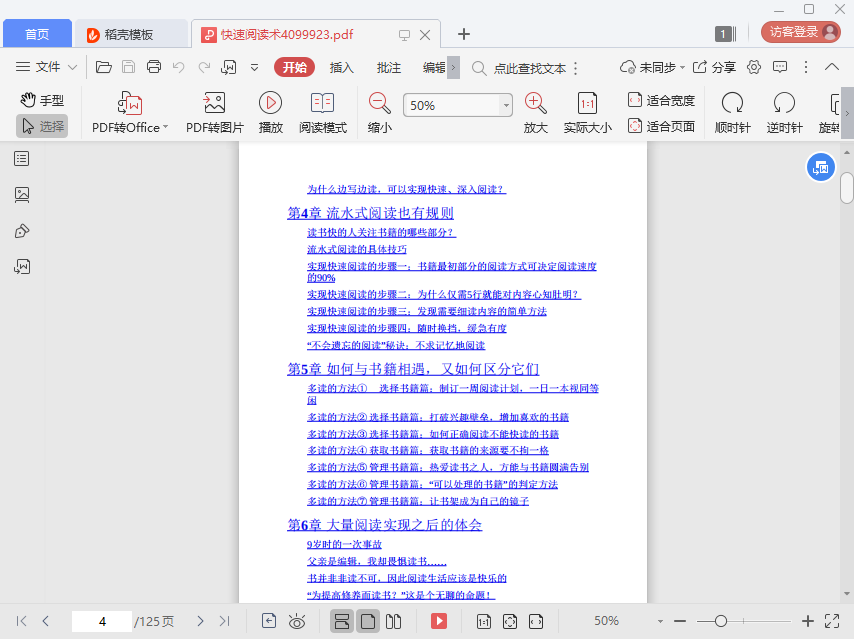Adjust the zoom slider handle
This screenshot has width=854, height=639.
tap(721, 621)
